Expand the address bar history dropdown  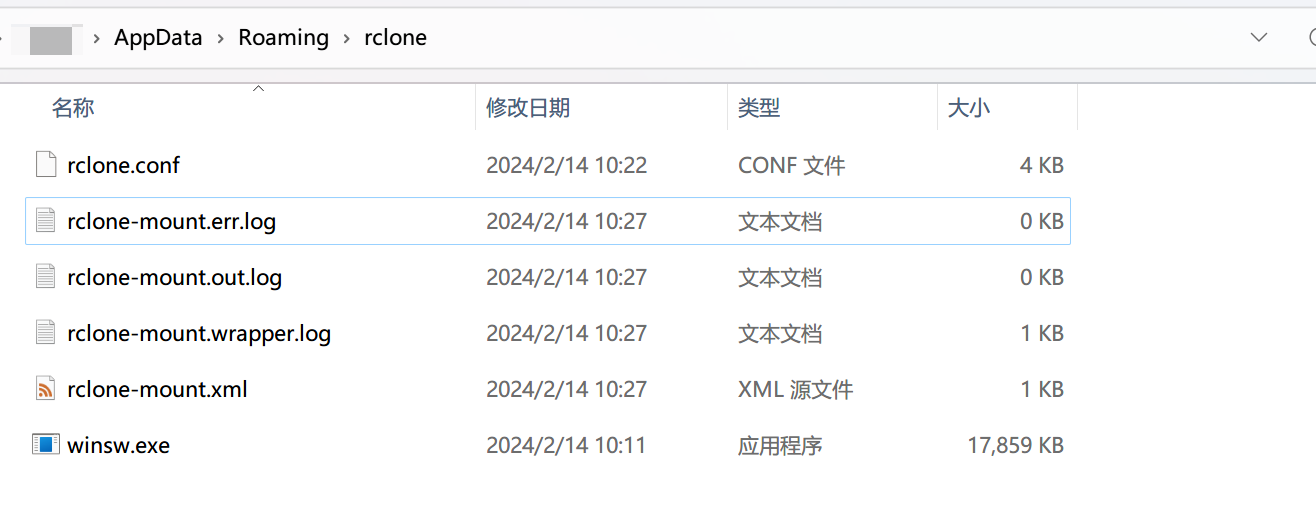click(x=1259, y=38)
